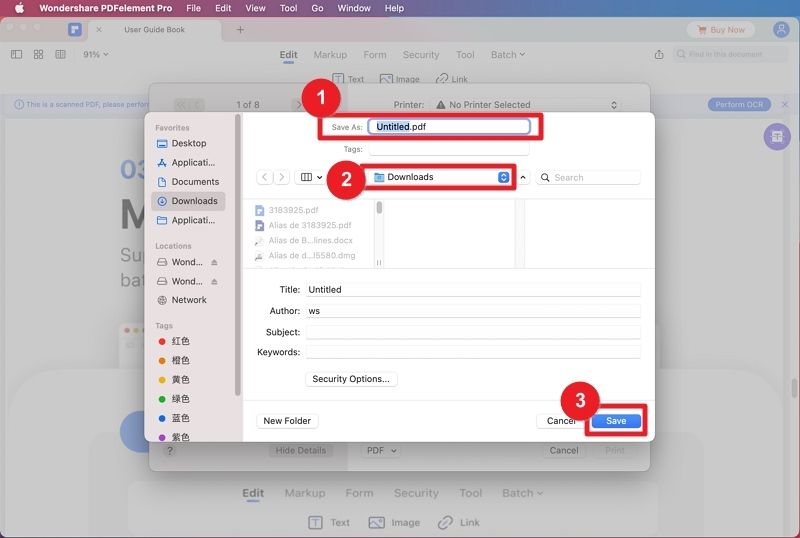Screen dimensions: 800x538
Task: Select the red 红色 tag
Action: (x=174, y=341)
